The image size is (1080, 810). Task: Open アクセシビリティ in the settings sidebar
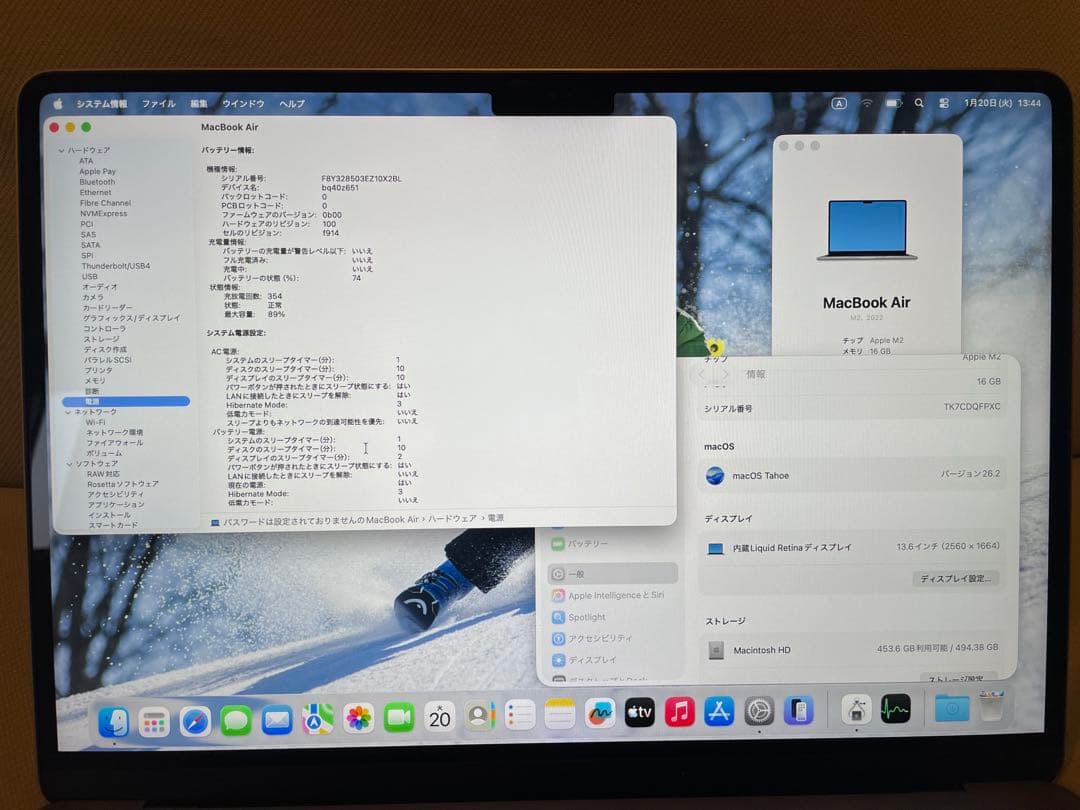598,638
